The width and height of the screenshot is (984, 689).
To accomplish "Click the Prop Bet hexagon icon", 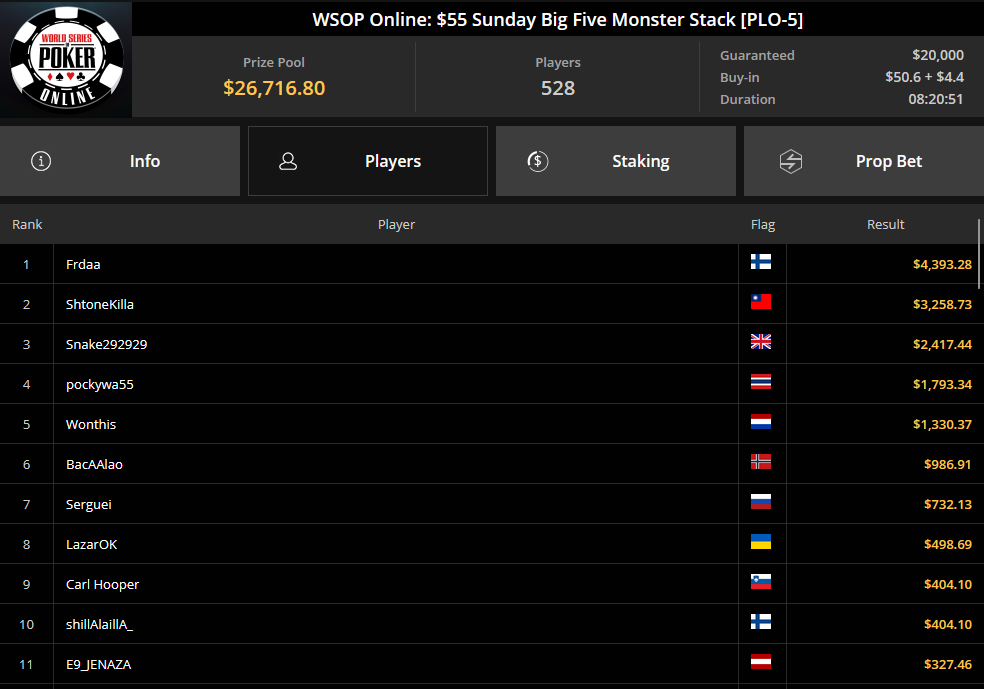I will (x=791, y=161).
